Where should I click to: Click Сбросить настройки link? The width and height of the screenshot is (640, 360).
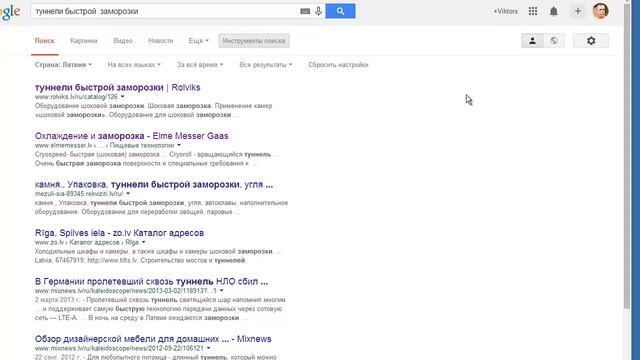tap(338, 64)
